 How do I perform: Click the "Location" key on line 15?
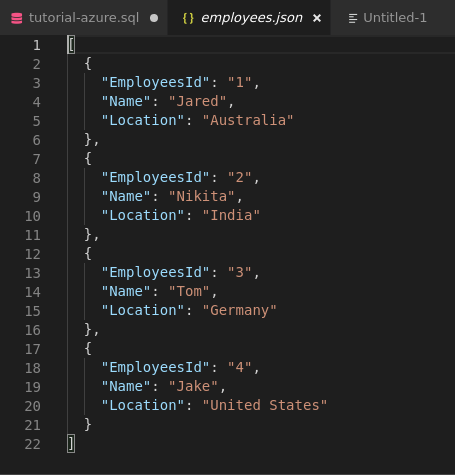tap(143, 310)
